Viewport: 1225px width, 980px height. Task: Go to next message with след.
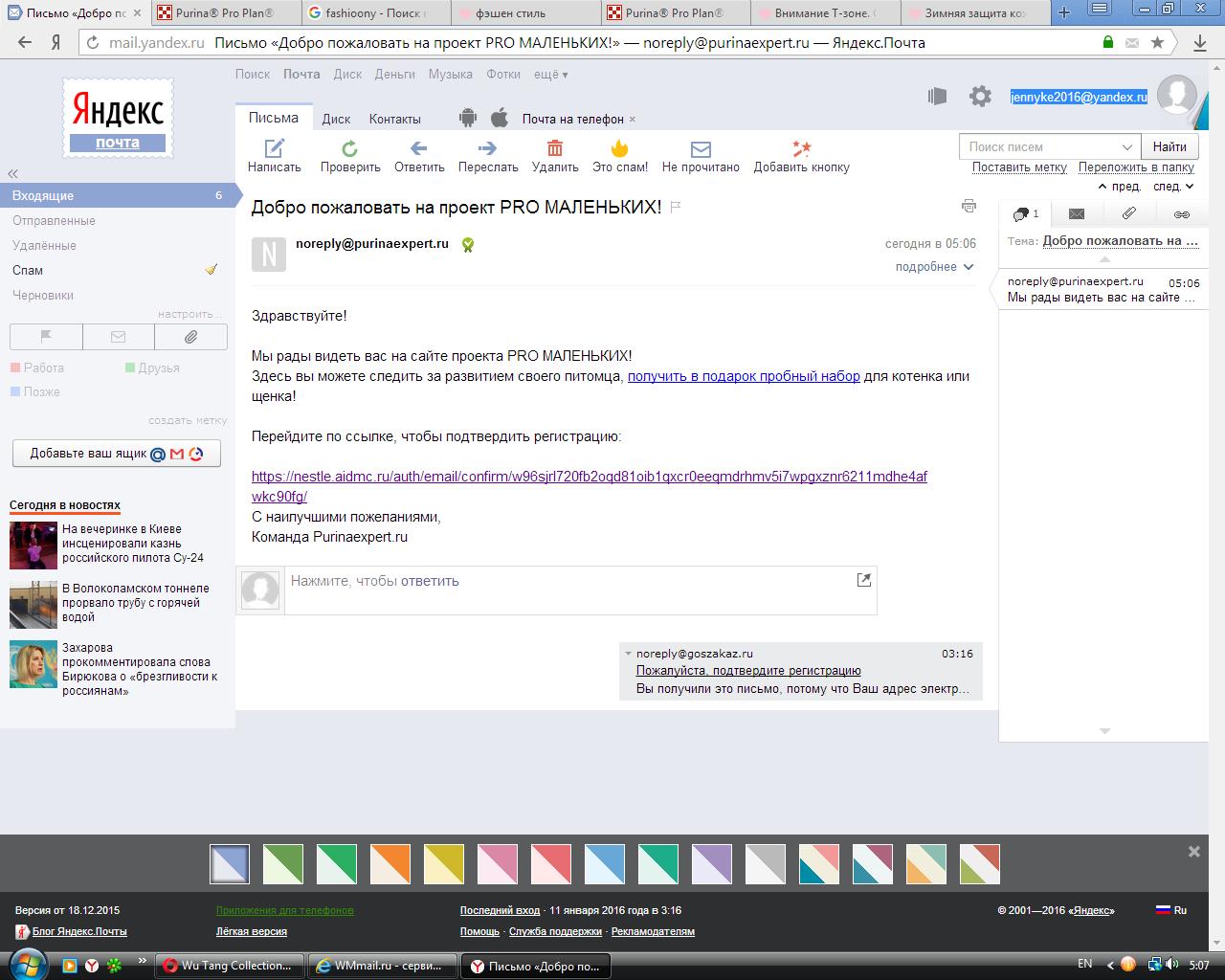click(x=1173, y=187)
